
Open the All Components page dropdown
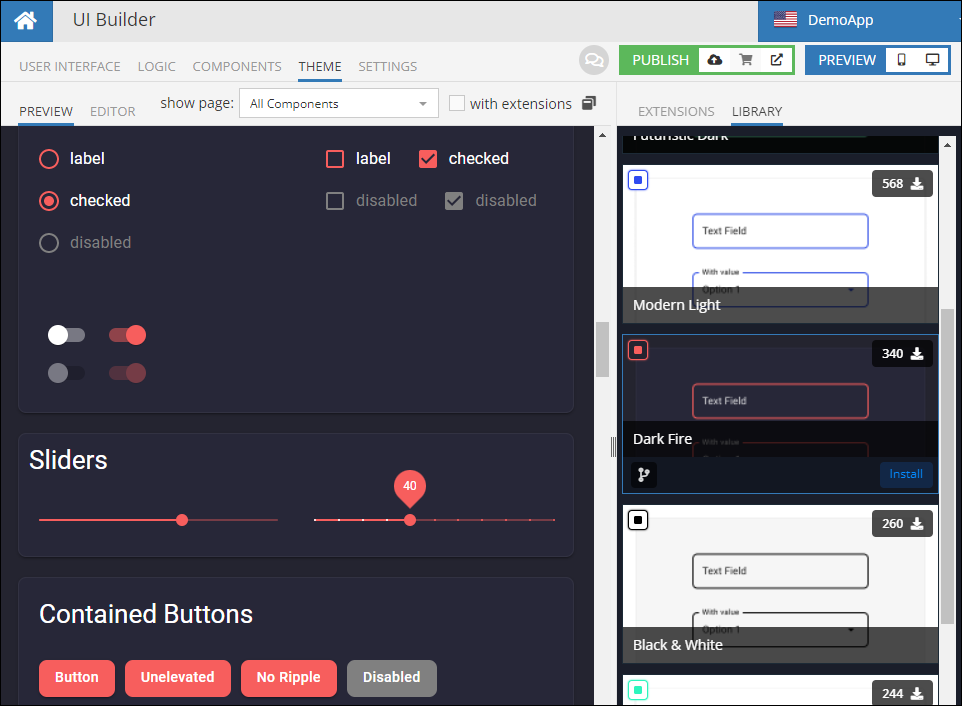tap(339, 103)
